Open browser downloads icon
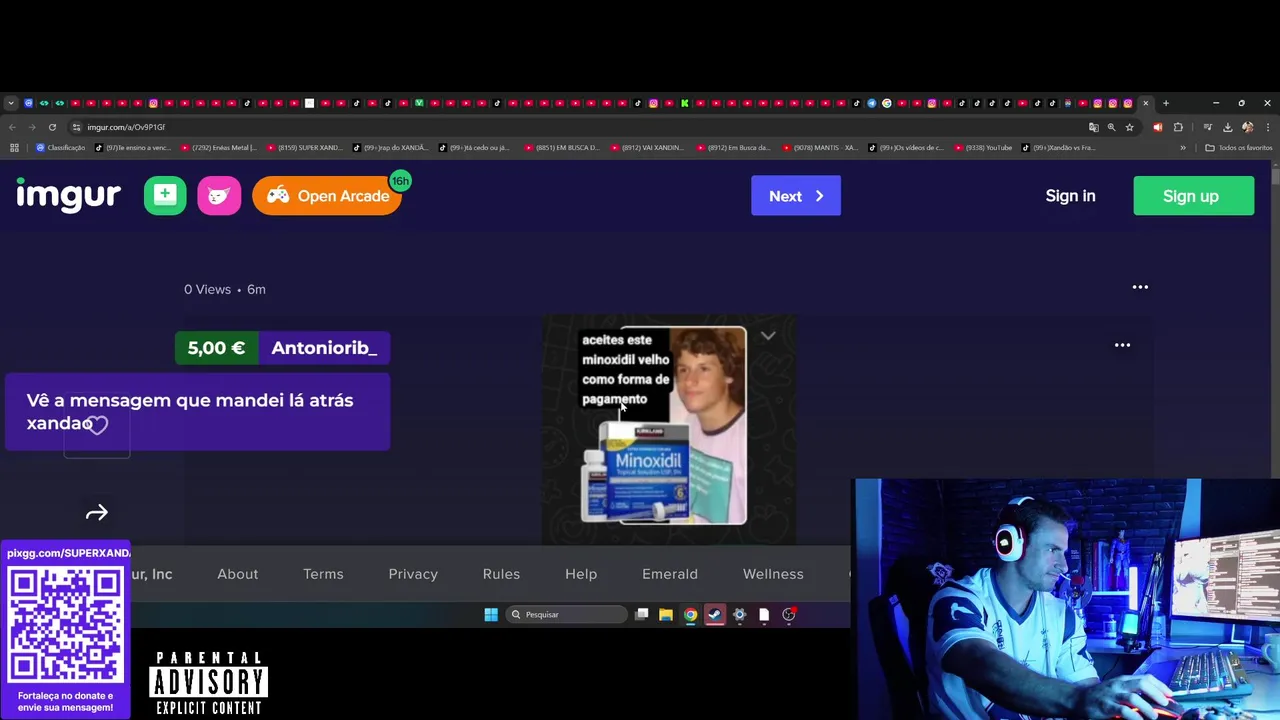Viewport: 1280px width, 720px height. pos(1228,127)
